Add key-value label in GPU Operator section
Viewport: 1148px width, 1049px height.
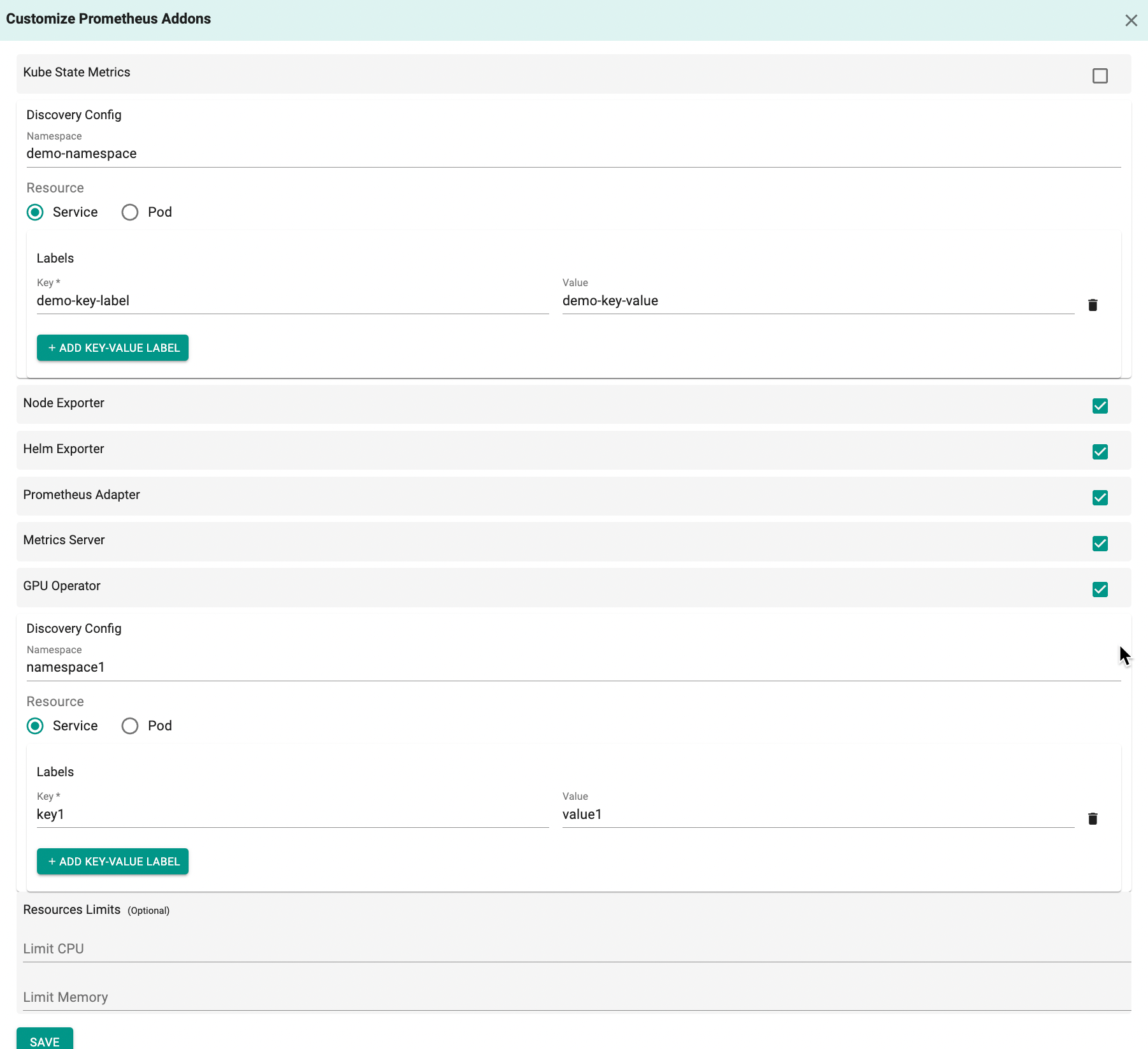[x=113, y=862]
